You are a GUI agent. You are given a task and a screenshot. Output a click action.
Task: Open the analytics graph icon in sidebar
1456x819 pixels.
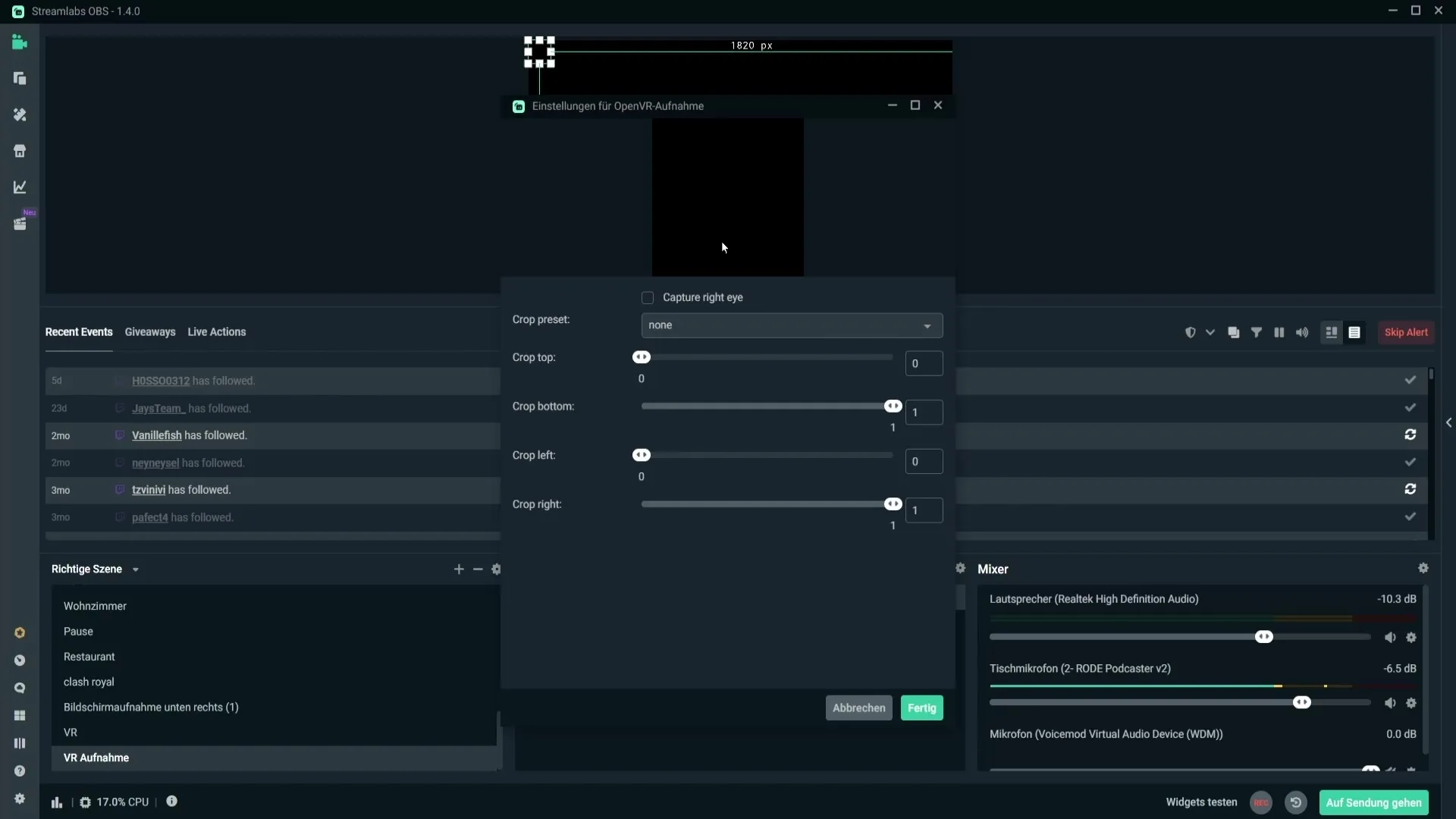20,187
